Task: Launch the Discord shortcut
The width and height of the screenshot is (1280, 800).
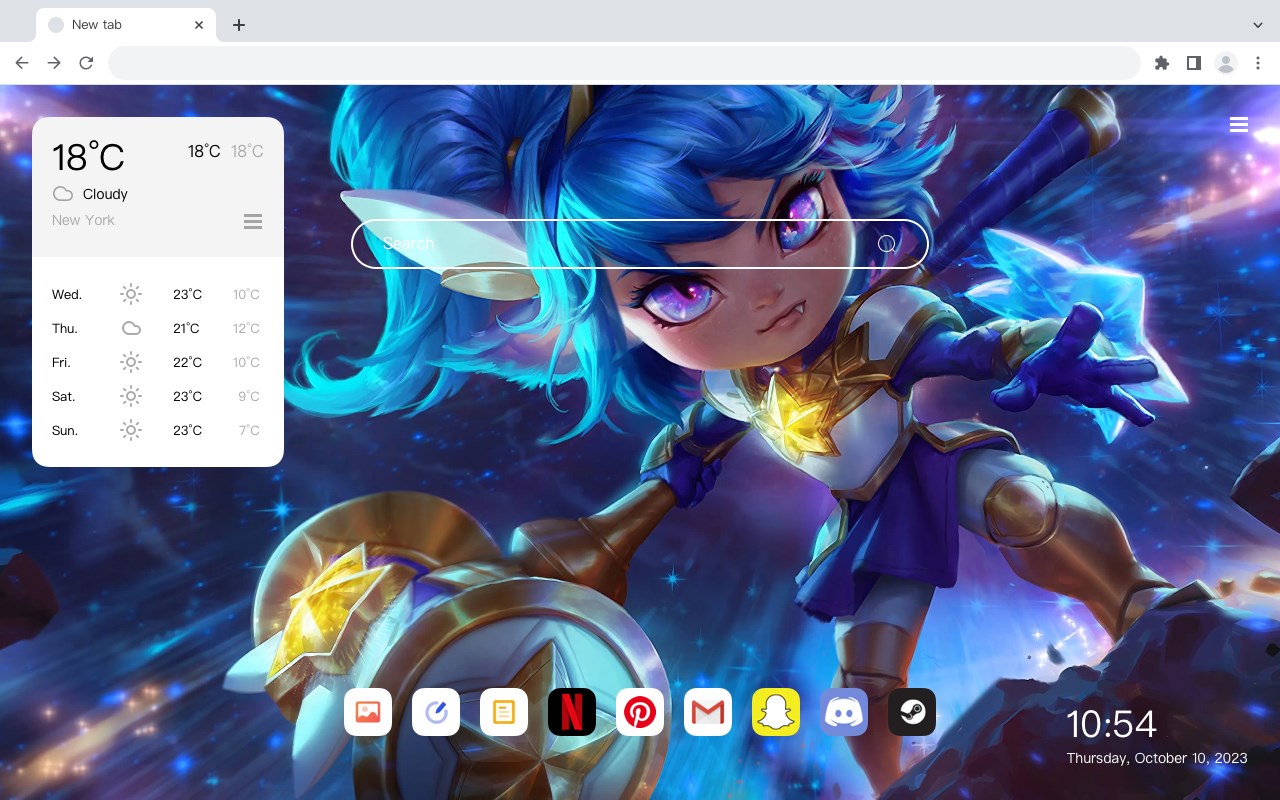Action: point(844,712)
